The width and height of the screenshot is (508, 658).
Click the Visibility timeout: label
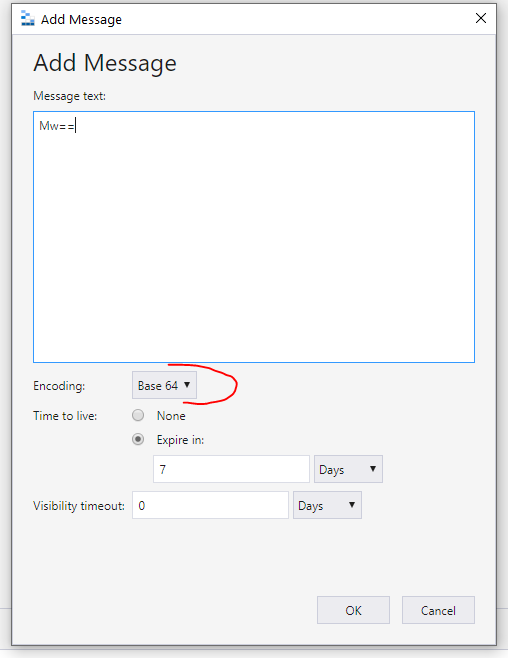coord(79,506)
